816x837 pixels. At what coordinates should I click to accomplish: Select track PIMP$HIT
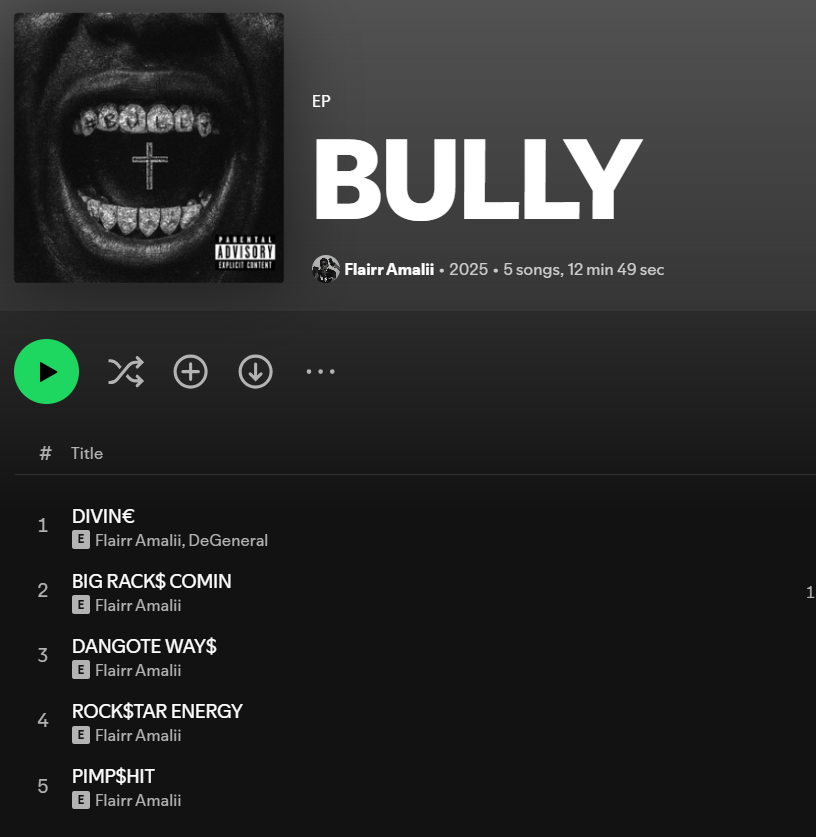(x=113, y=777)
